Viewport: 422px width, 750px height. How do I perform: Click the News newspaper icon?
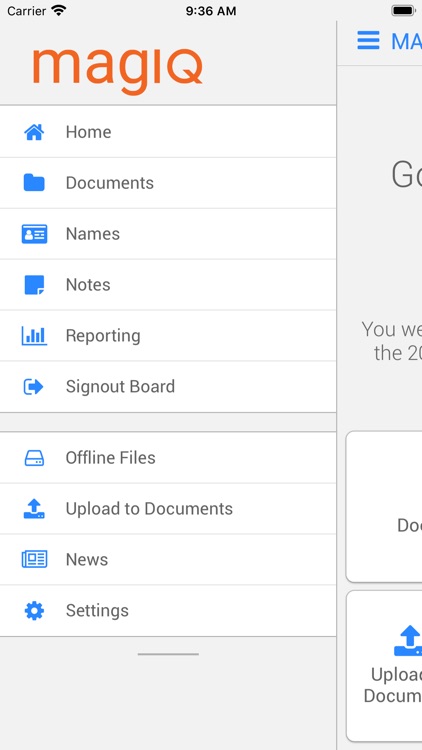[x=34, y=560]
